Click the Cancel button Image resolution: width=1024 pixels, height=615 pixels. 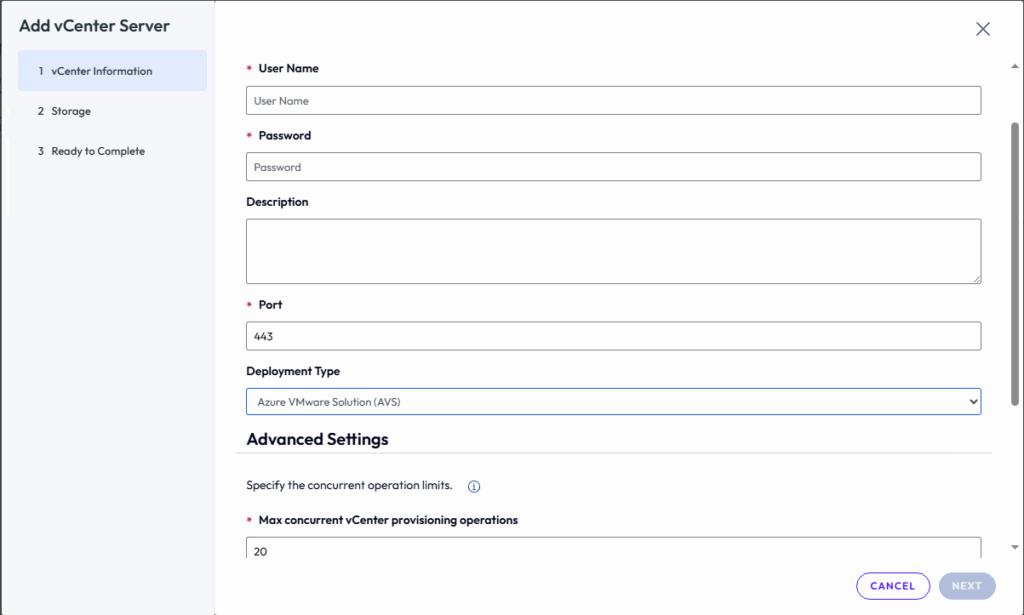[893, 586]
